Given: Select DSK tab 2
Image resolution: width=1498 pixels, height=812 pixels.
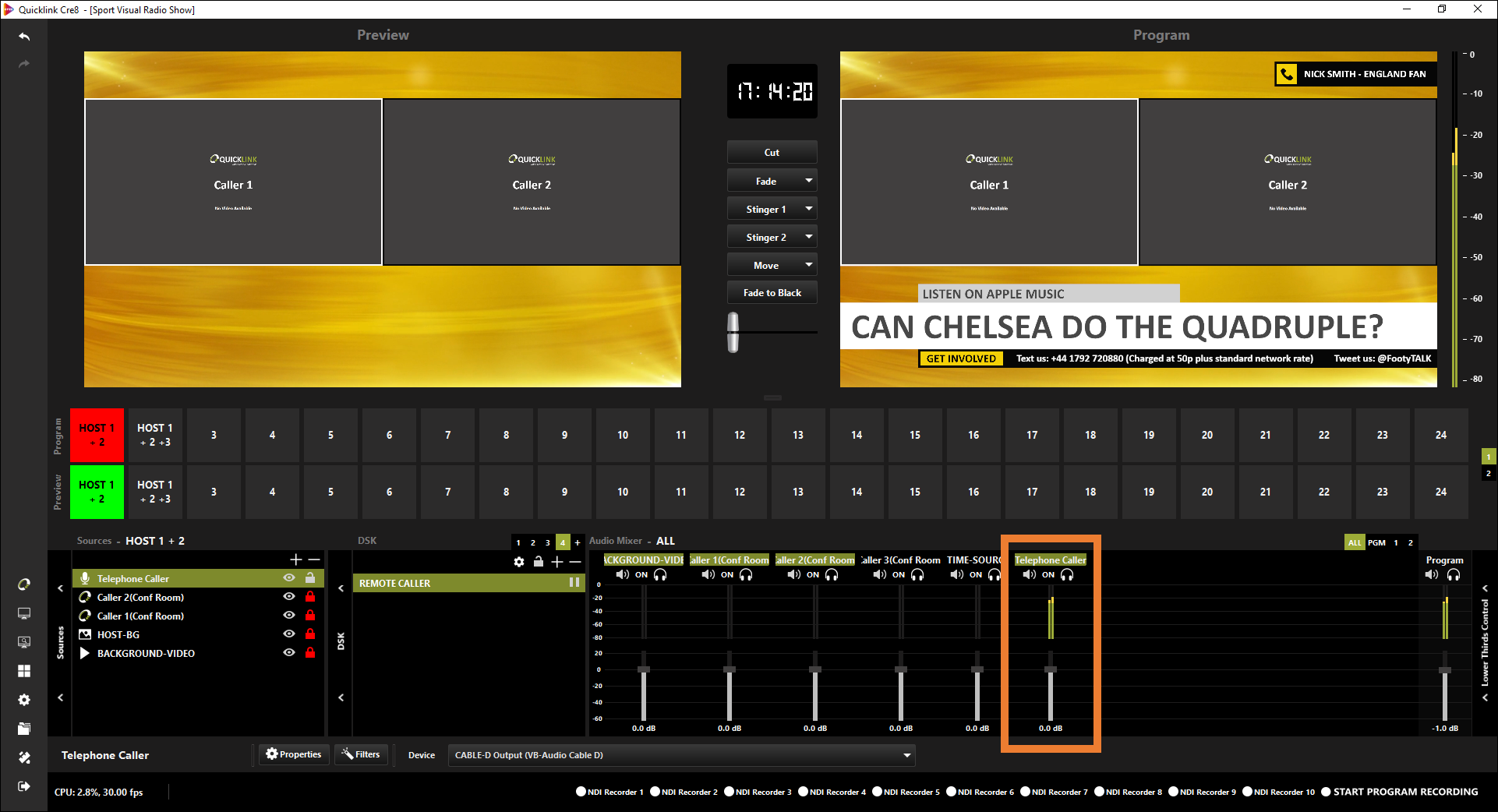Looking at the screenshot, I should (533, 542).
